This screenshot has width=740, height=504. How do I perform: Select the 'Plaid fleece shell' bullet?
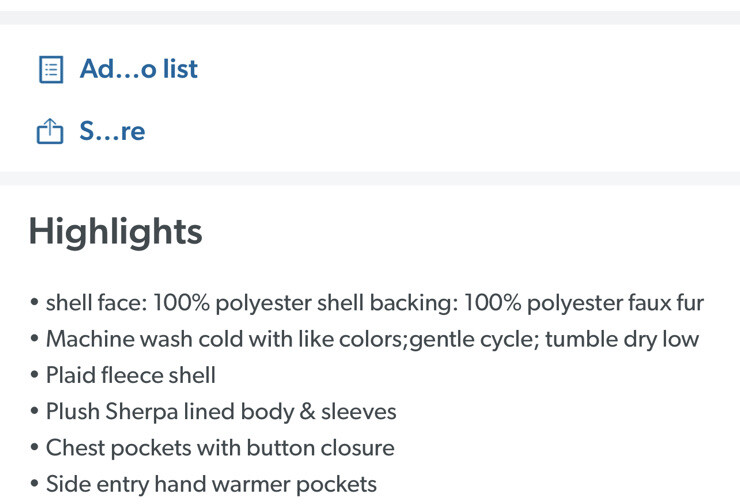(131, 376)
